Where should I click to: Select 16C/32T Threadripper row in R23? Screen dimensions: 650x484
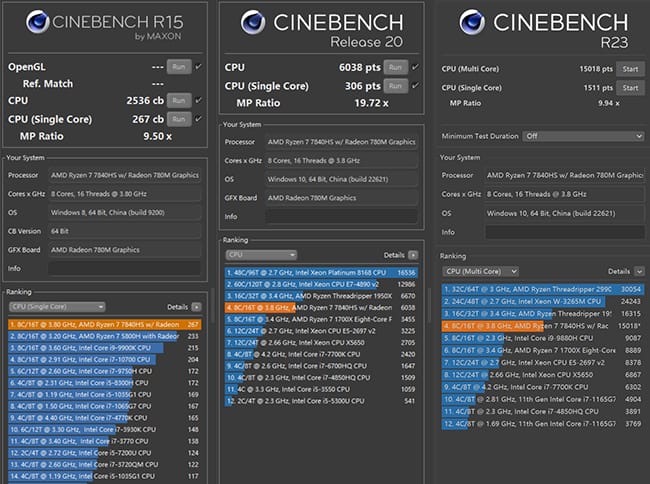point(543,314)
